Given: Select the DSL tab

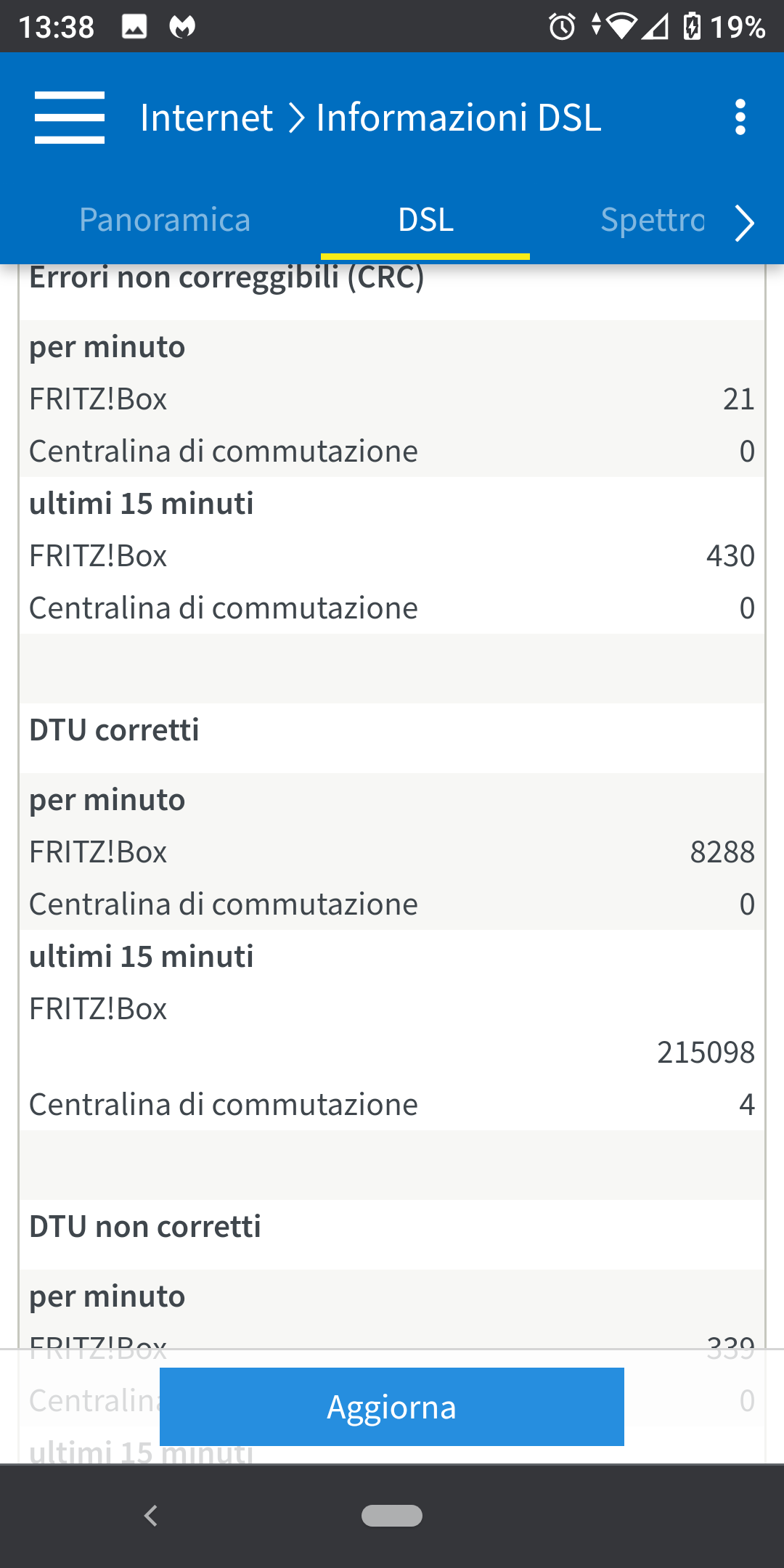Looking at the screenshot, I should click(425, 220).
